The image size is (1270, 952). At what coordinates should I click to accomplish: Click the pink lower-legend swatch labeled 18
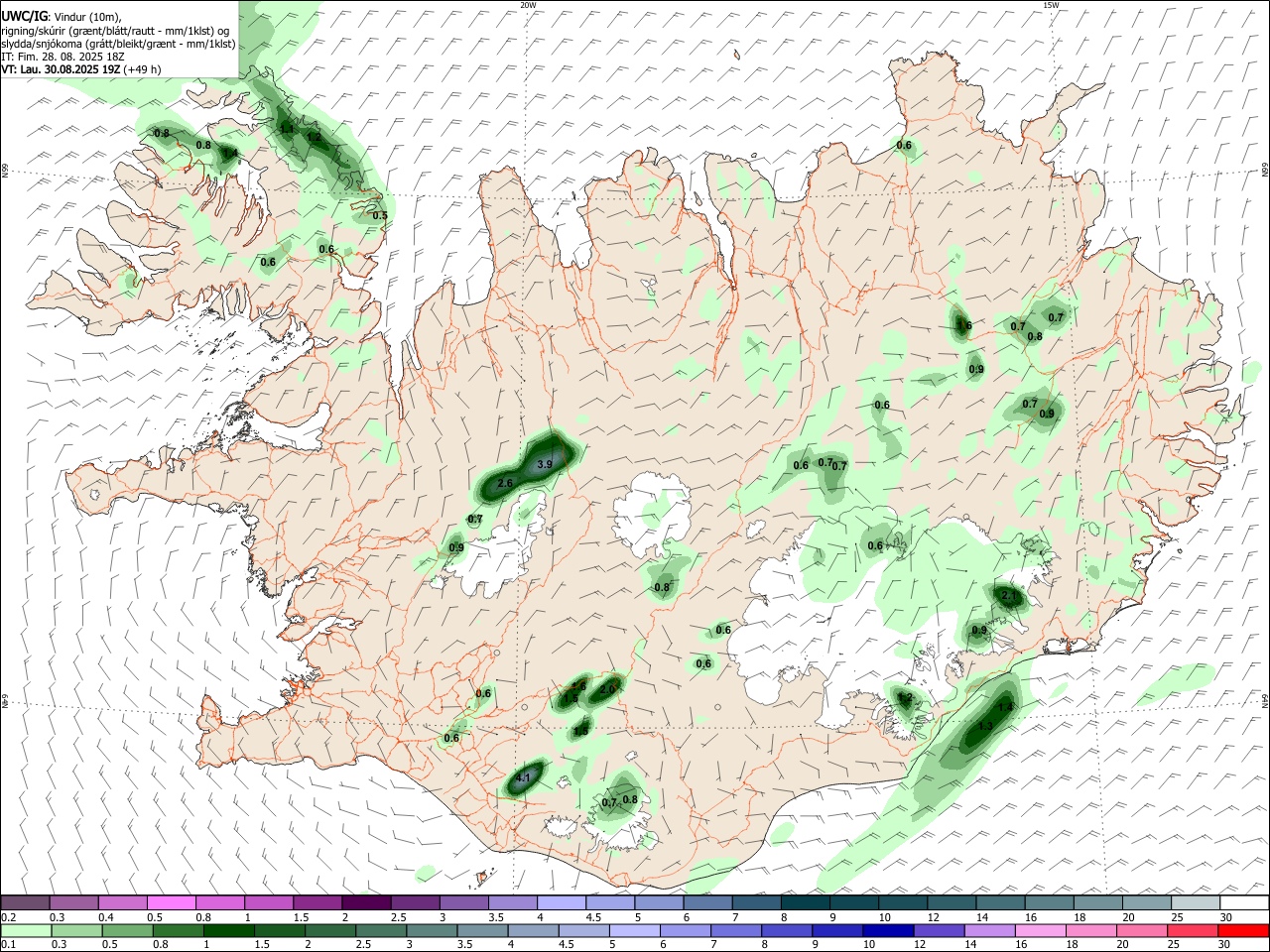(x=1089, y=930)
